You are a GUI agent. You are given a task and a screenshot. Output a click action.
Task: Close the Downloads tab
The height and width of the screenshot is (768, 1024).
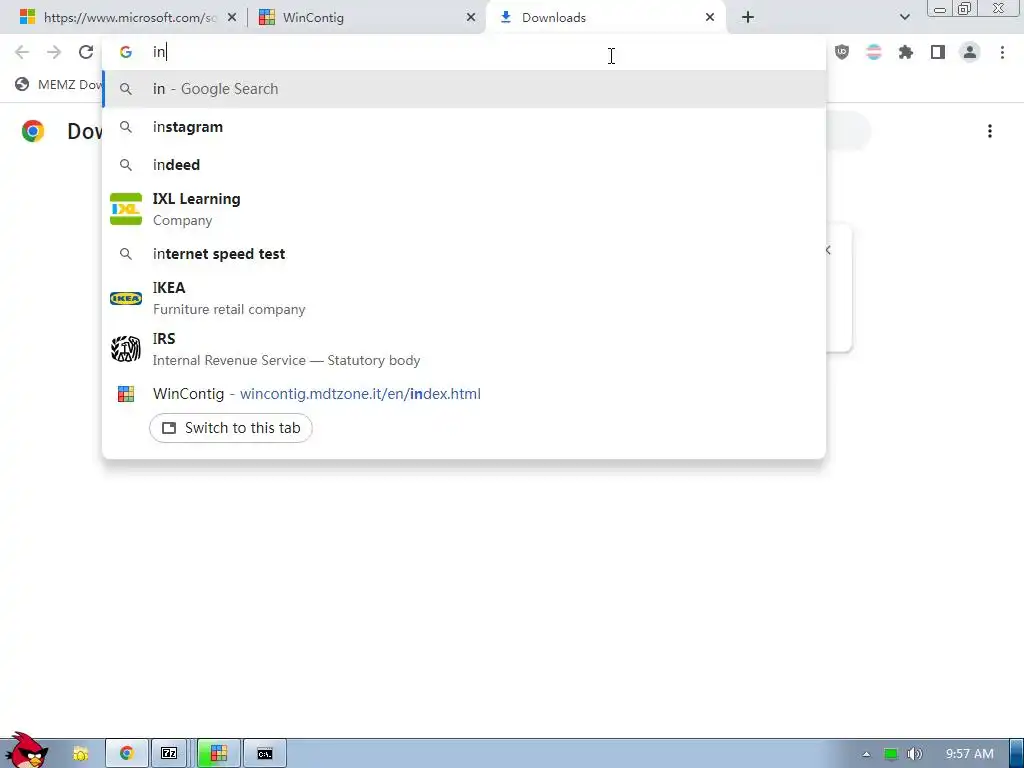tap(710, 18)
